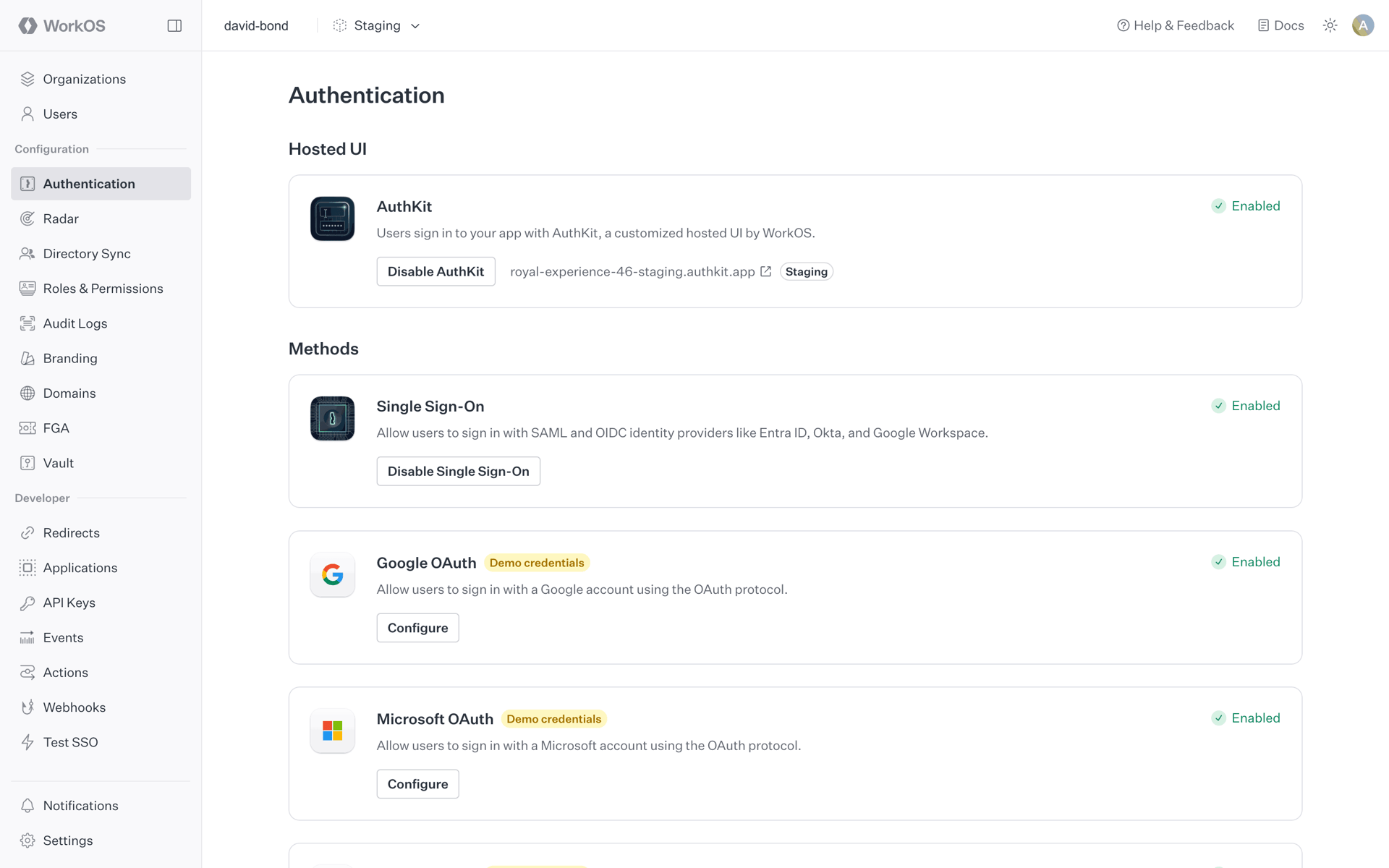Click the Webhooks icon in sidebar
Image resolution: width=1389 pixels, height=868 pixels.
(27, 707)
